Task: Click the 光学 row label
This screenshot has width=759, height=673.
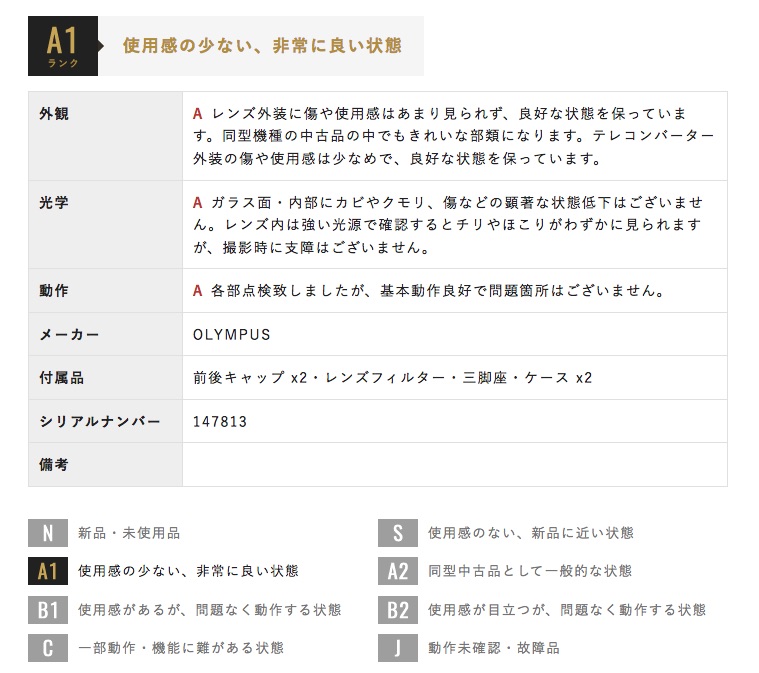Action: click(x=54, y=202)
